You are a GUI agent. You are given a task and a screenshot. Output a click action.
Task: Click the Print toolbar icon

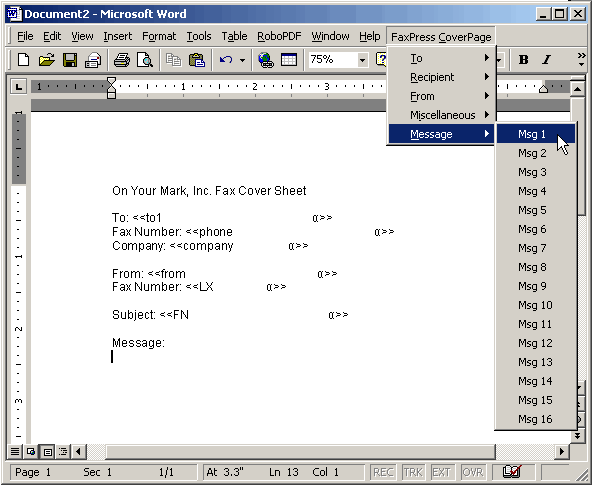pyautogui.click(x=122, y=60)
